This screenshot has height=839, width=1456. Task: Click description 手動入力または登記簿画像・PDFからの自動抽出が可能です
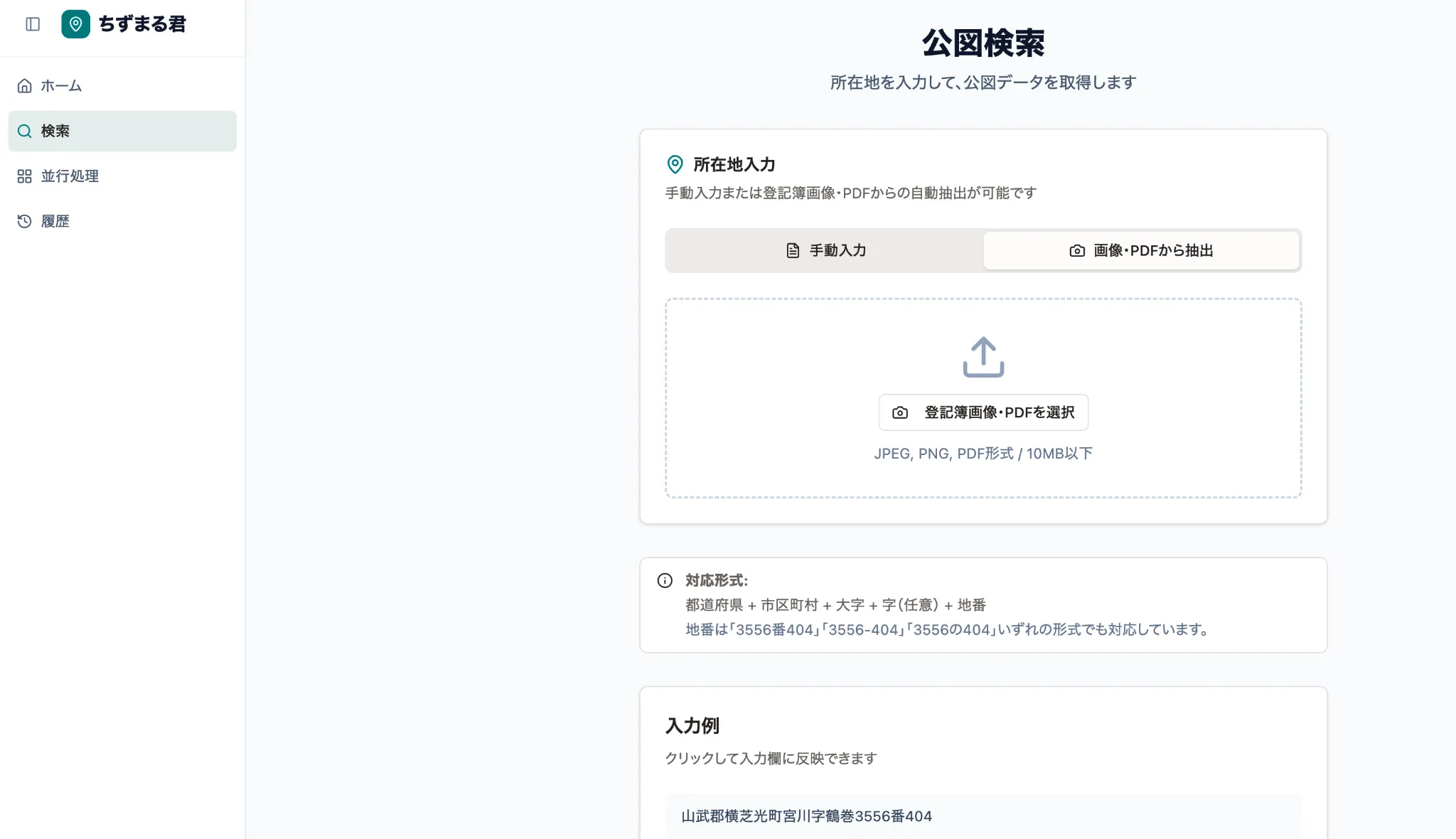851,193
